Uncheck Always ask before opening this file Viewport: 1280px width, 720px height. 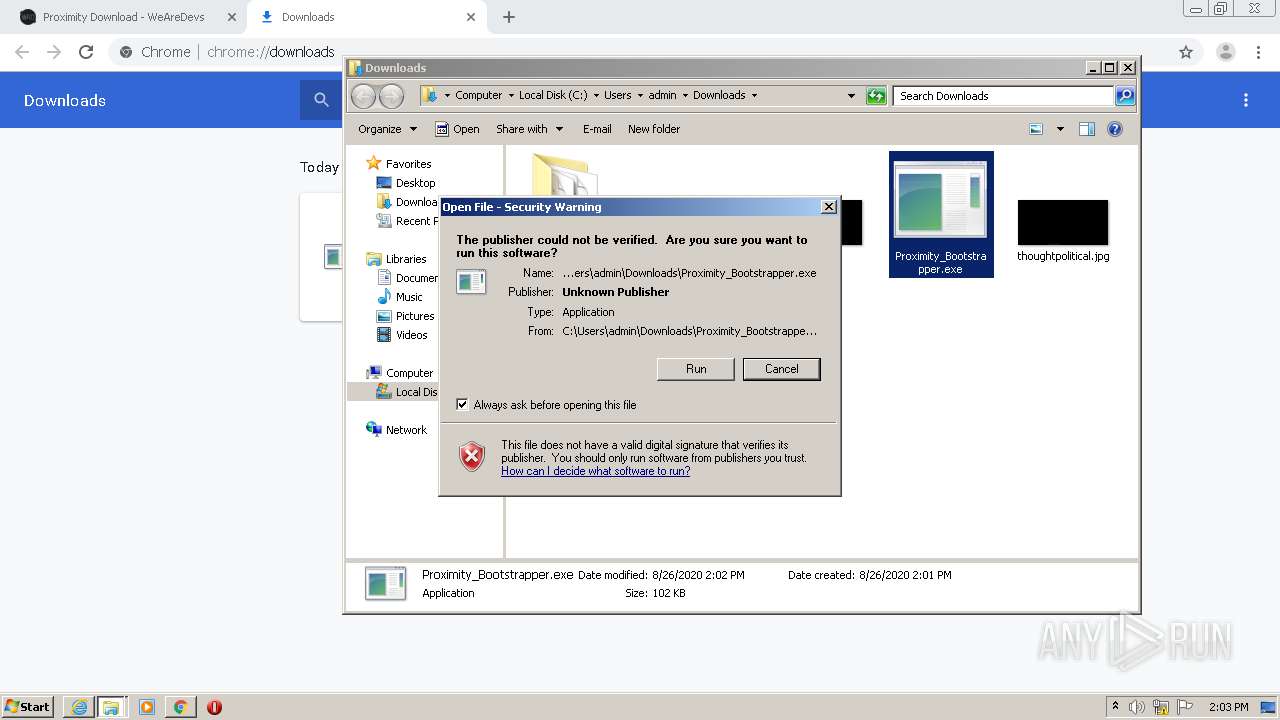tap(462, 405)
